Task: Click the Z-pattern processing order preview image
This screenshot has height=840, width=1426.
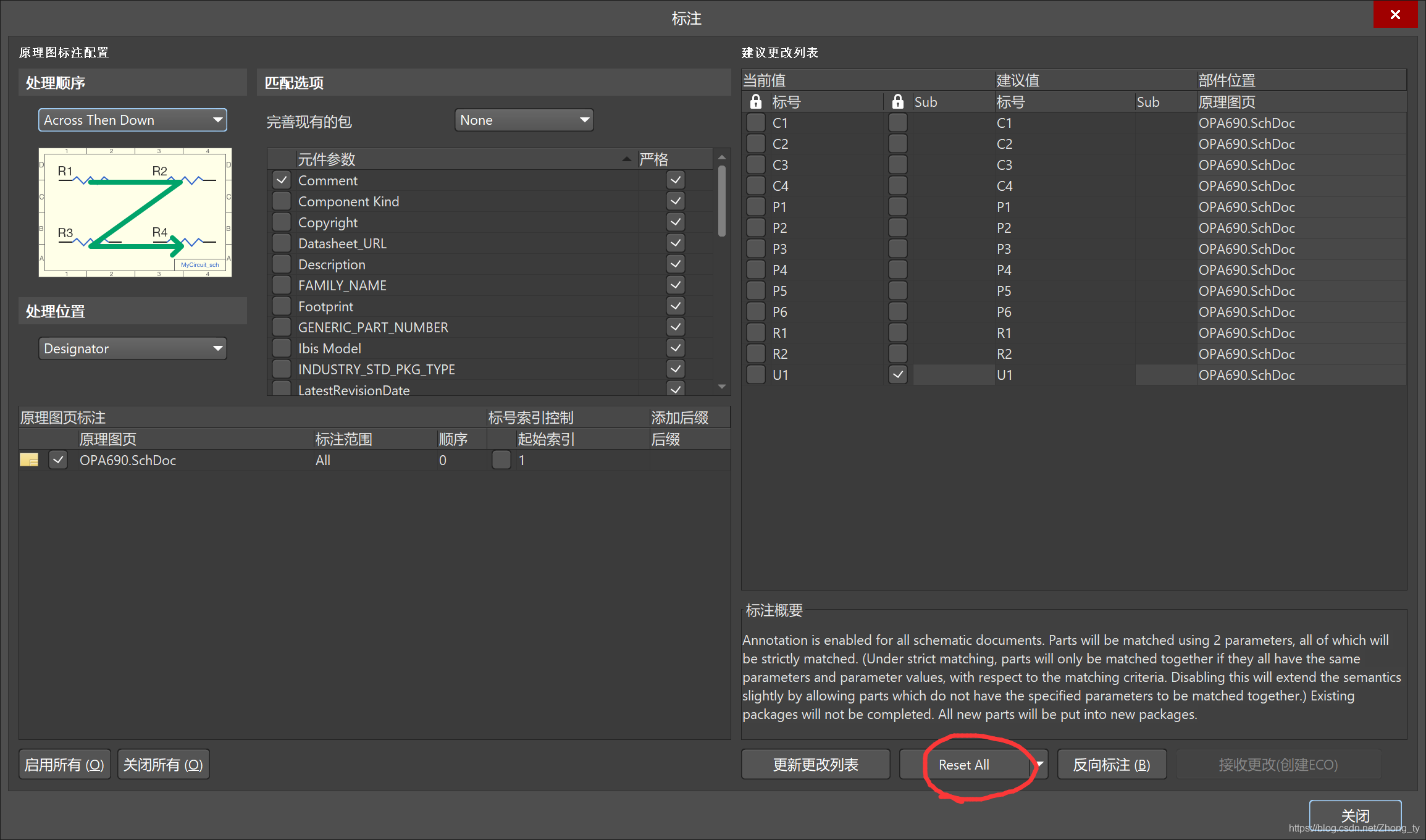Action: click(x=135, y=212)
